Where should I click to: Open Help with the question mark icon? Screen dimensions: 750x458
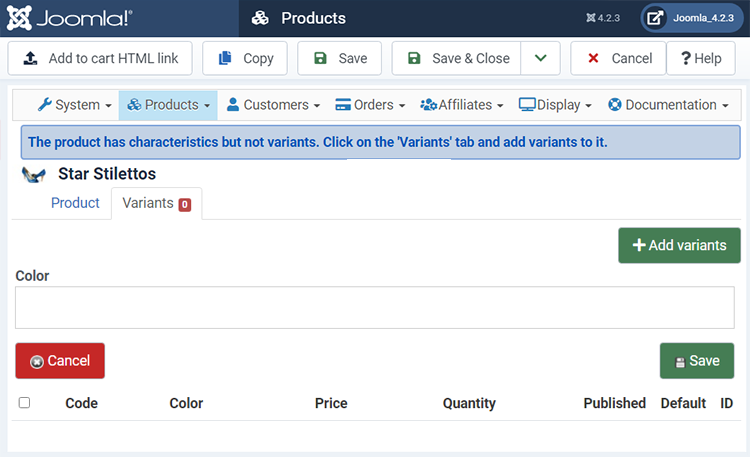701,58
